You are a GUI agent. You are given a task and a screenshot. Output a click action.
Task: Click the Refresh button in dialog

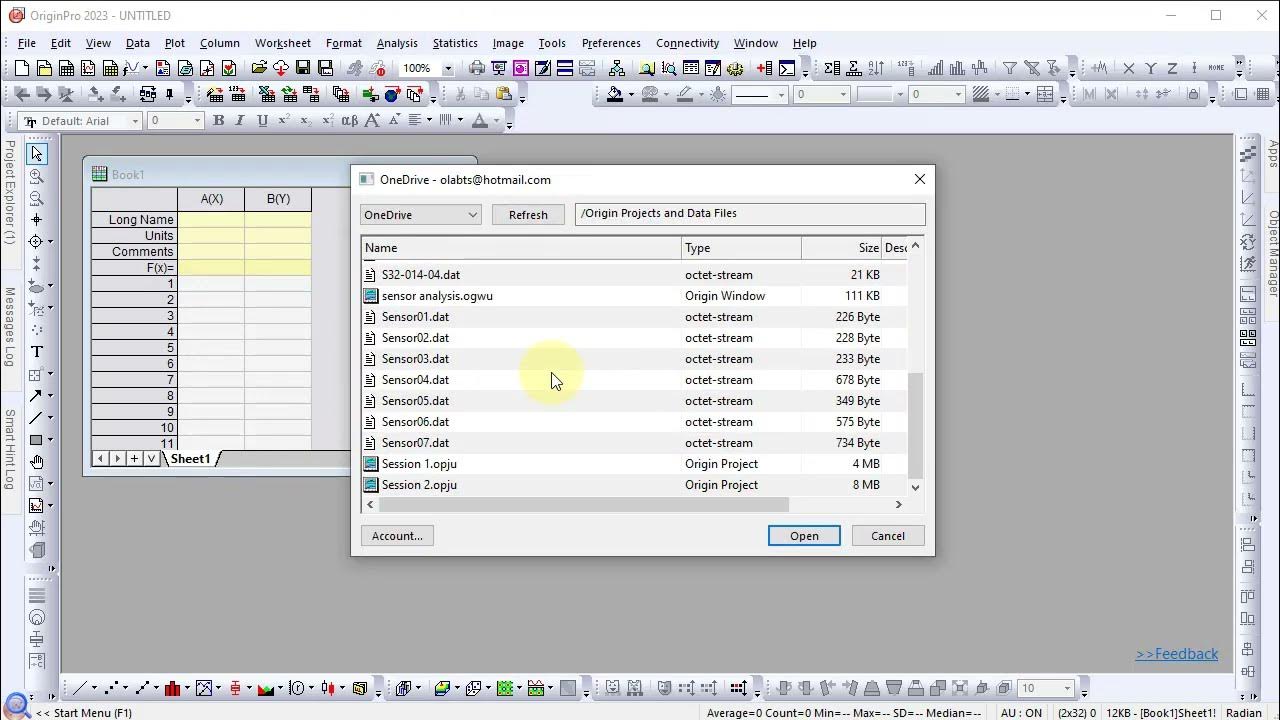pos(528,215)
